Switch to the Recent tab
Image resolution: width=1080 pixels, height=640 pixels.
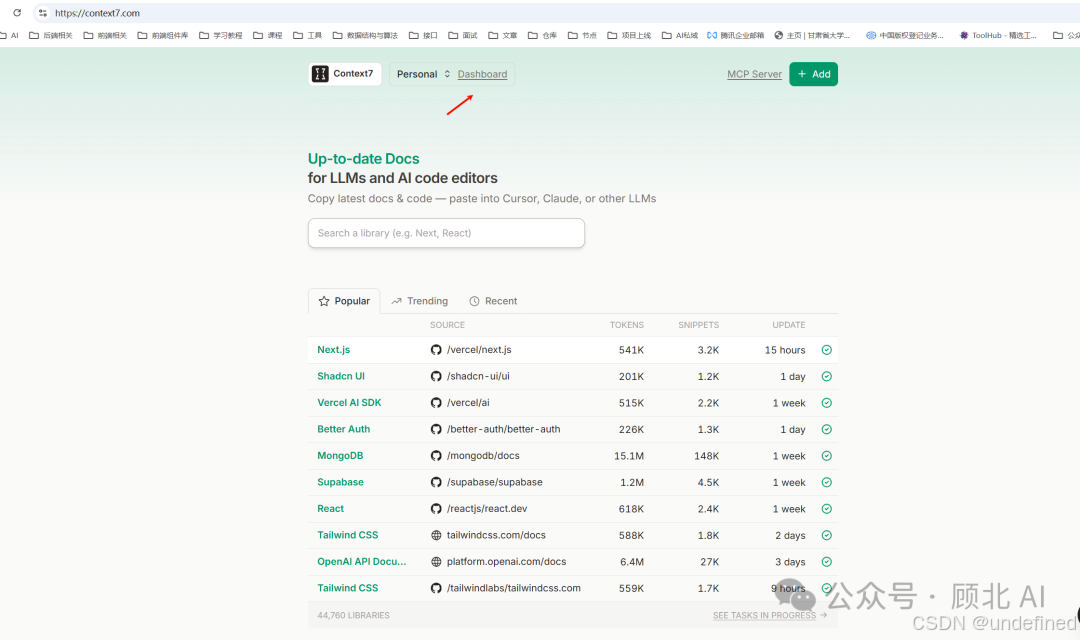[x=493, y=301]
